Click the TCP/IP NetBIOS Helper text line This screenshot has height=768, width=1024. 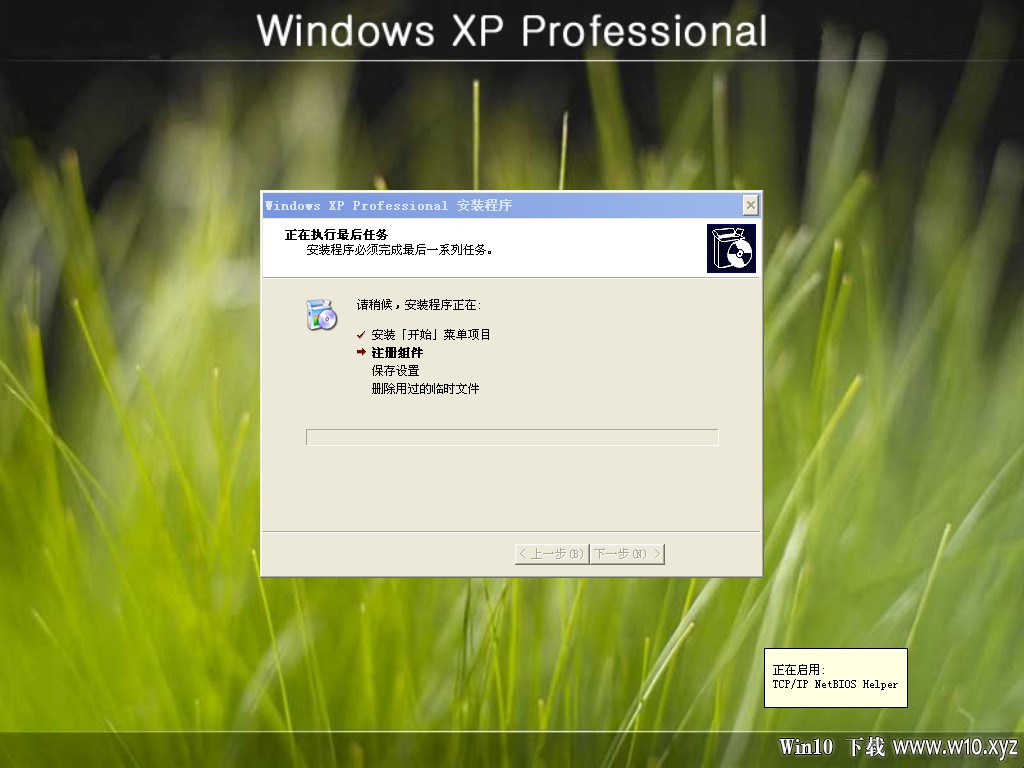point(835,684)
